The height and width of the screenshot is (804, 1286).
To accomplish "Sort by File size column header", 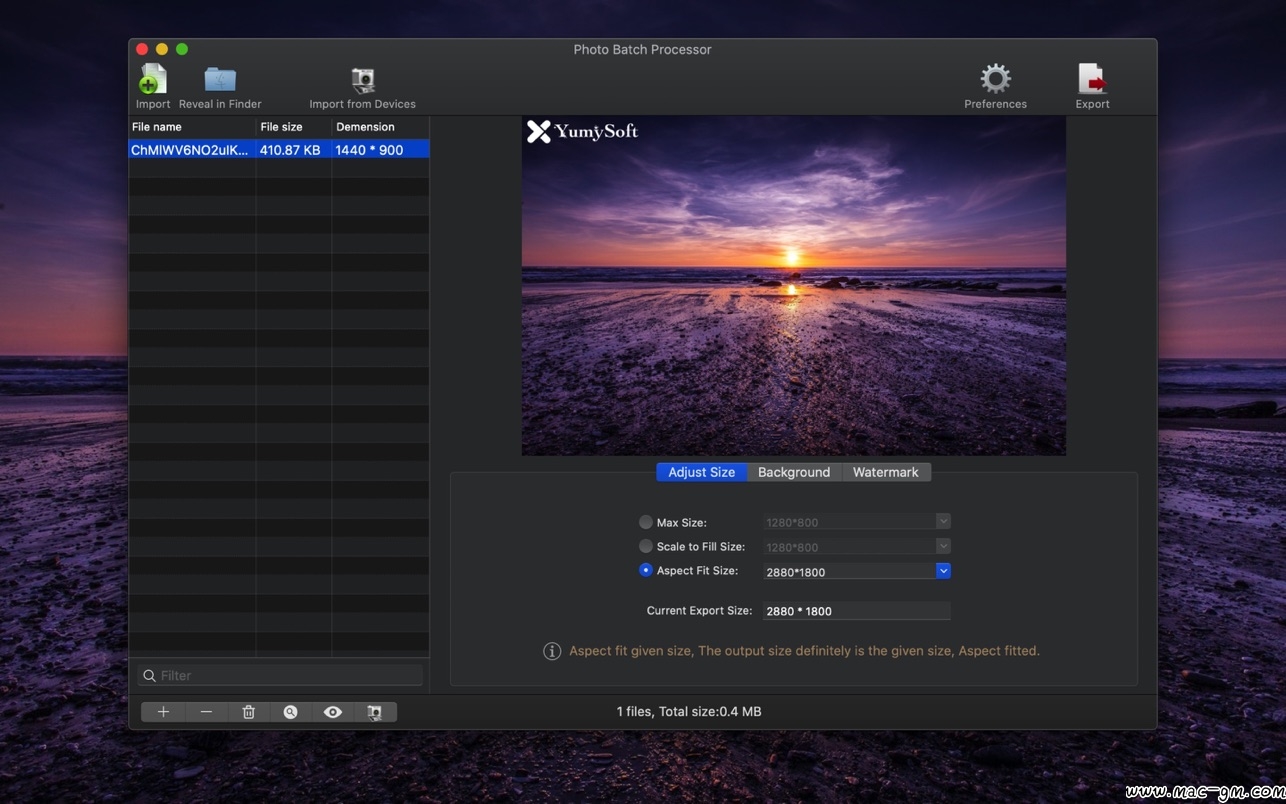I will pos(293,127).
